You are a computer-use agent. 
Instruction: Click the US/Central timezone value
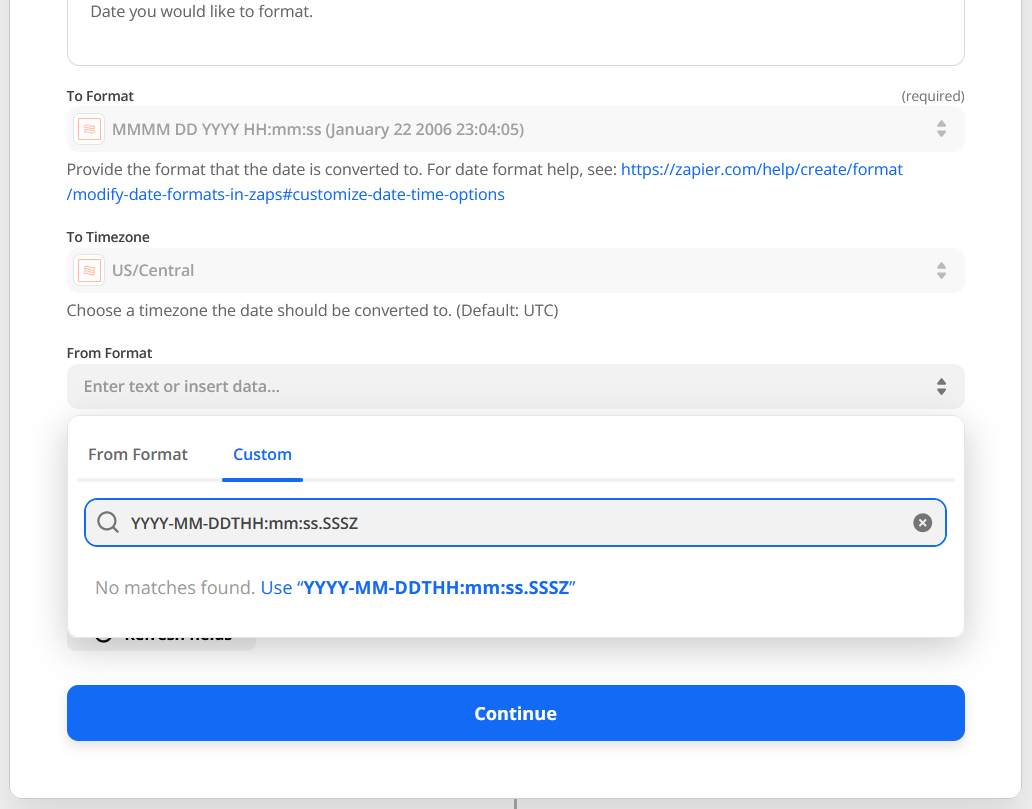[153, 270]
